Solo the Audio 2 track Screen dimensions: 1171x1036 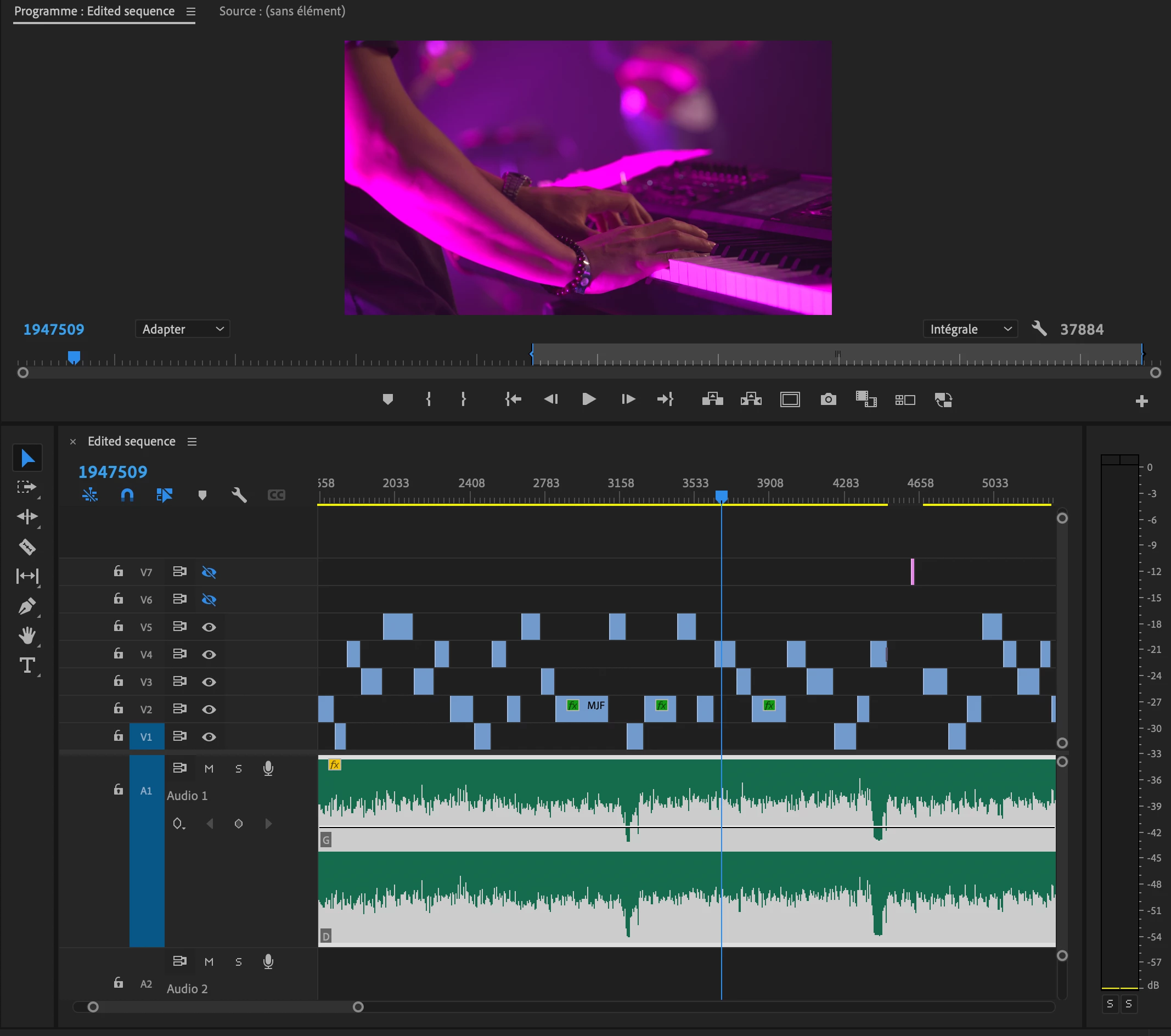click(238, 962)
